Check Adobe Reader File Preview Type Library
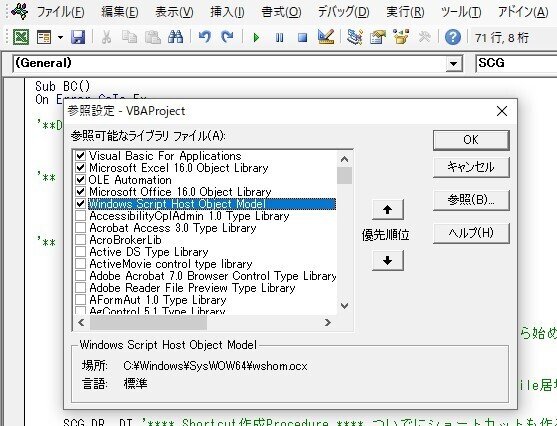 [x=81, y=288]
